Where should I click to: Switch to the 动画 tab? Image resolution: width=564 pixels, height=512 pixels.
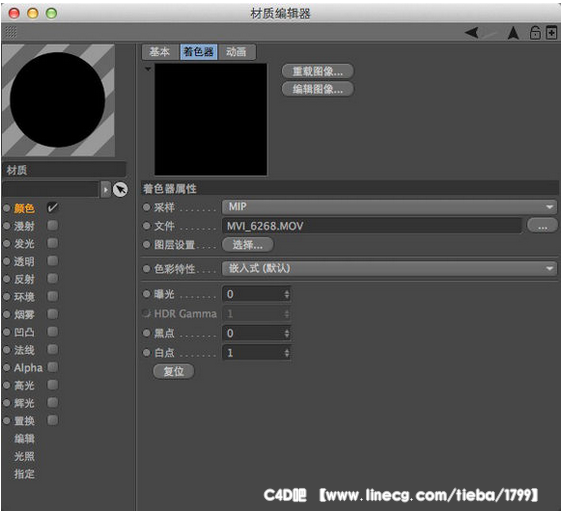pyautogui.click(x=236, y=52)
